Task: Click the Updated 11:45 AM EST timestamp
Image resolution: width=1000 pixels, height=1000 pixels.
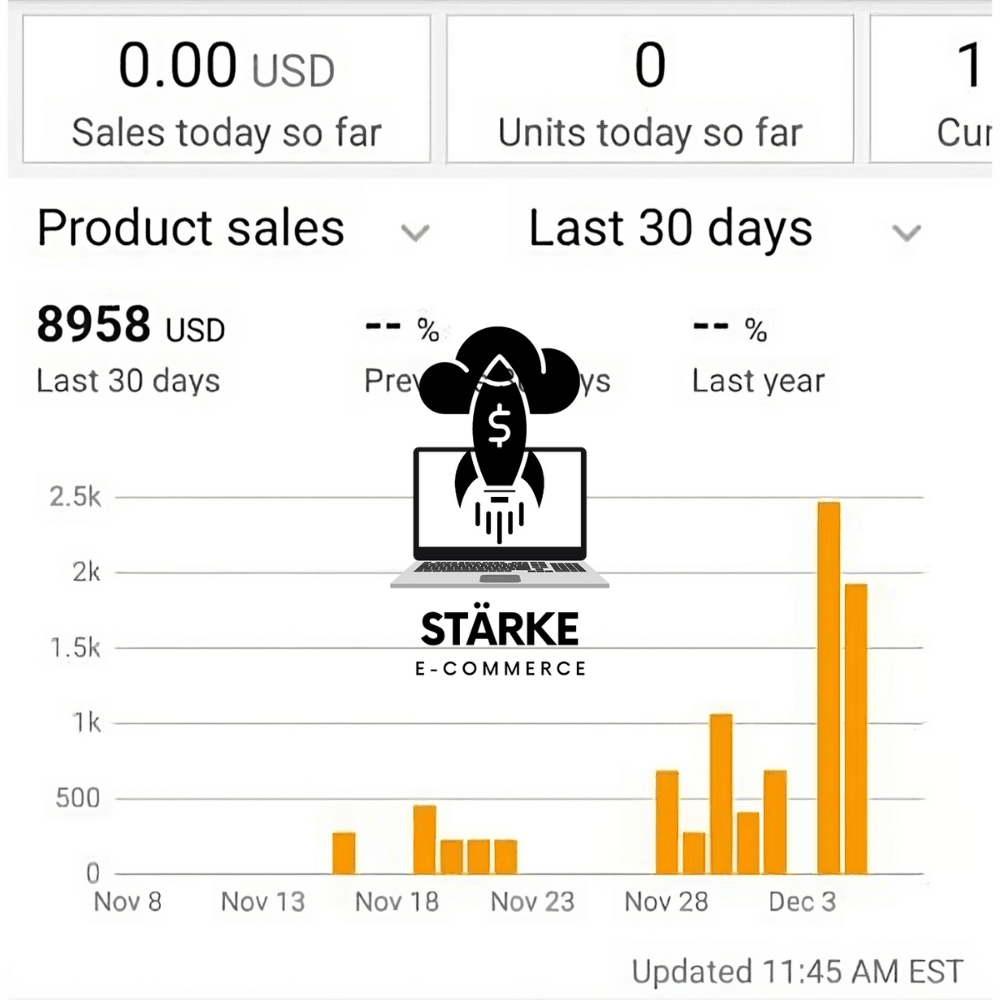Action: click(x=797, y=972)
